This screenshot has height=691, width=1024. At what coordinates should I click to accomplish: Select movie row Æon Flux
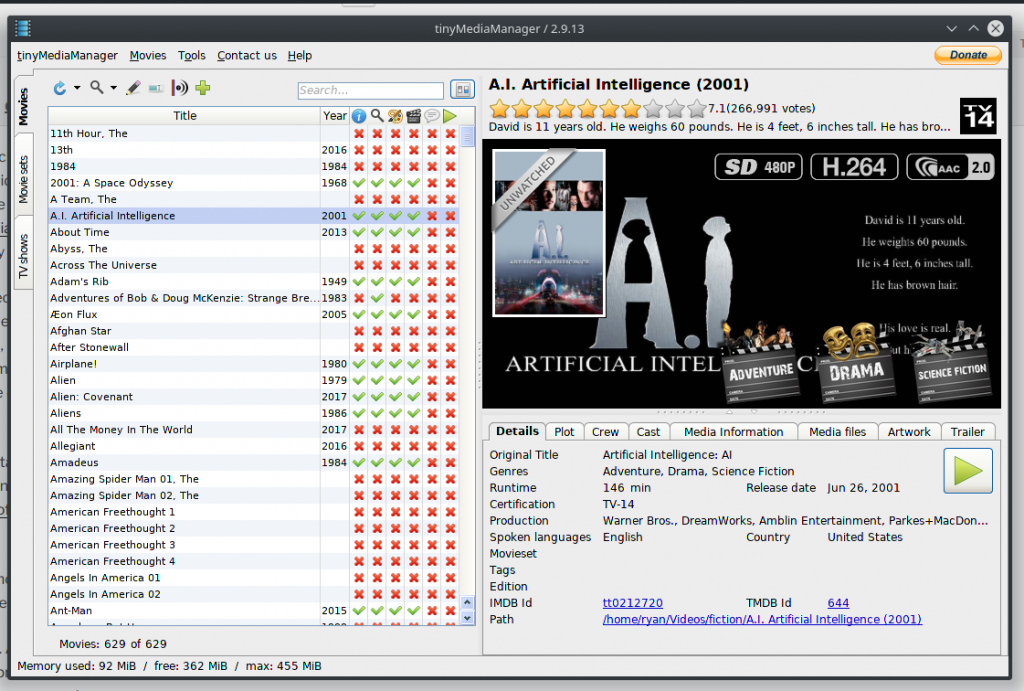click(253, 314)
